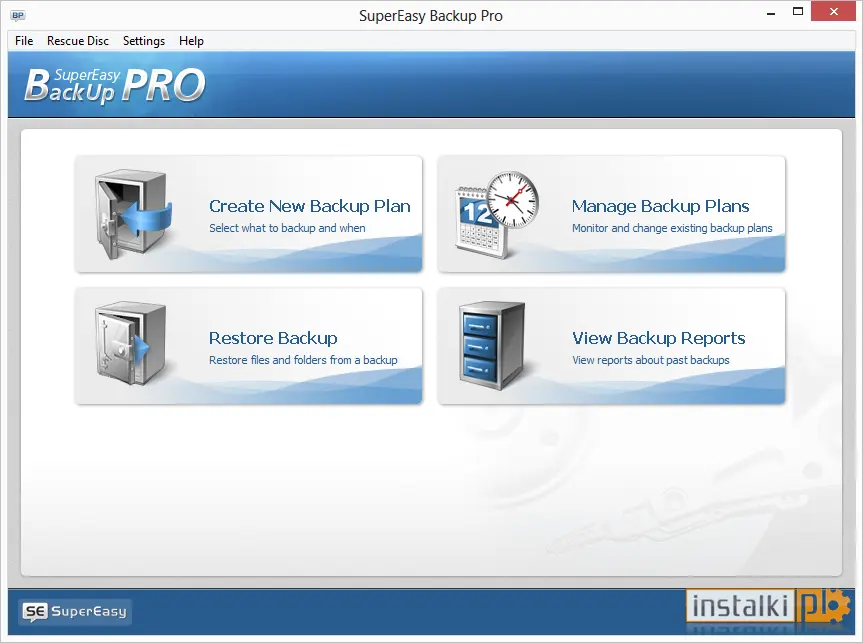Click the SuperEasy Backup PRO logo
Image resolution: width=863 pixels, height=643 pixels.
click(x=115, y=85)
